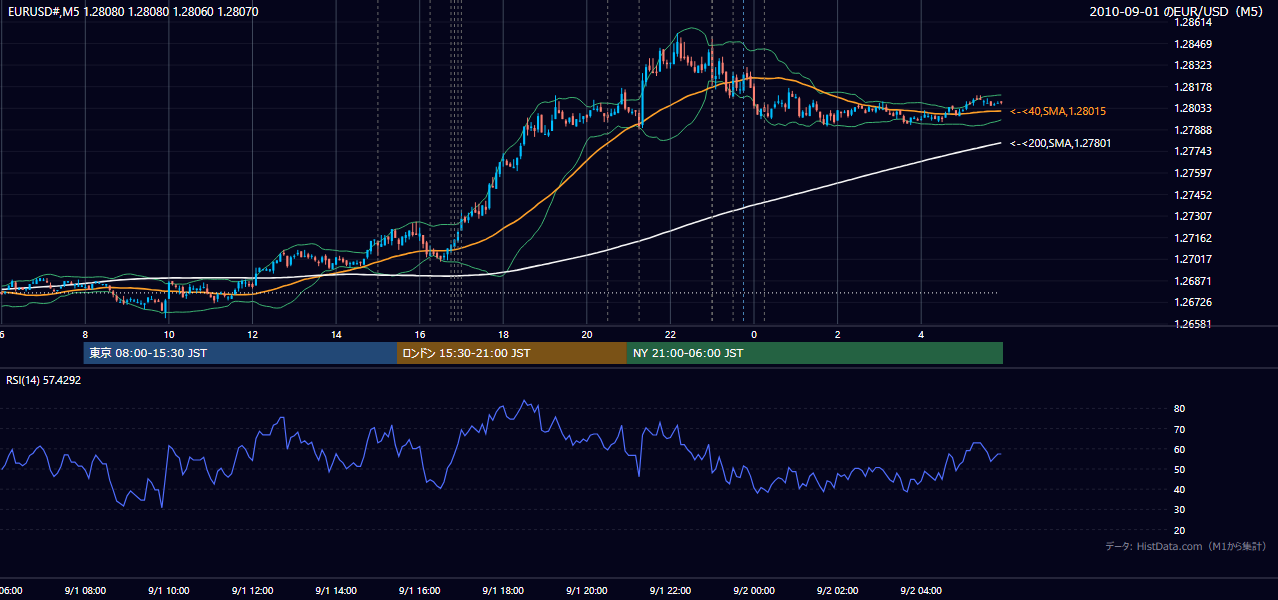The height and width of the screenshot is (600, 1278).
Task: Click hour label 14 under the price chart
Action: [x=336, y=334]
